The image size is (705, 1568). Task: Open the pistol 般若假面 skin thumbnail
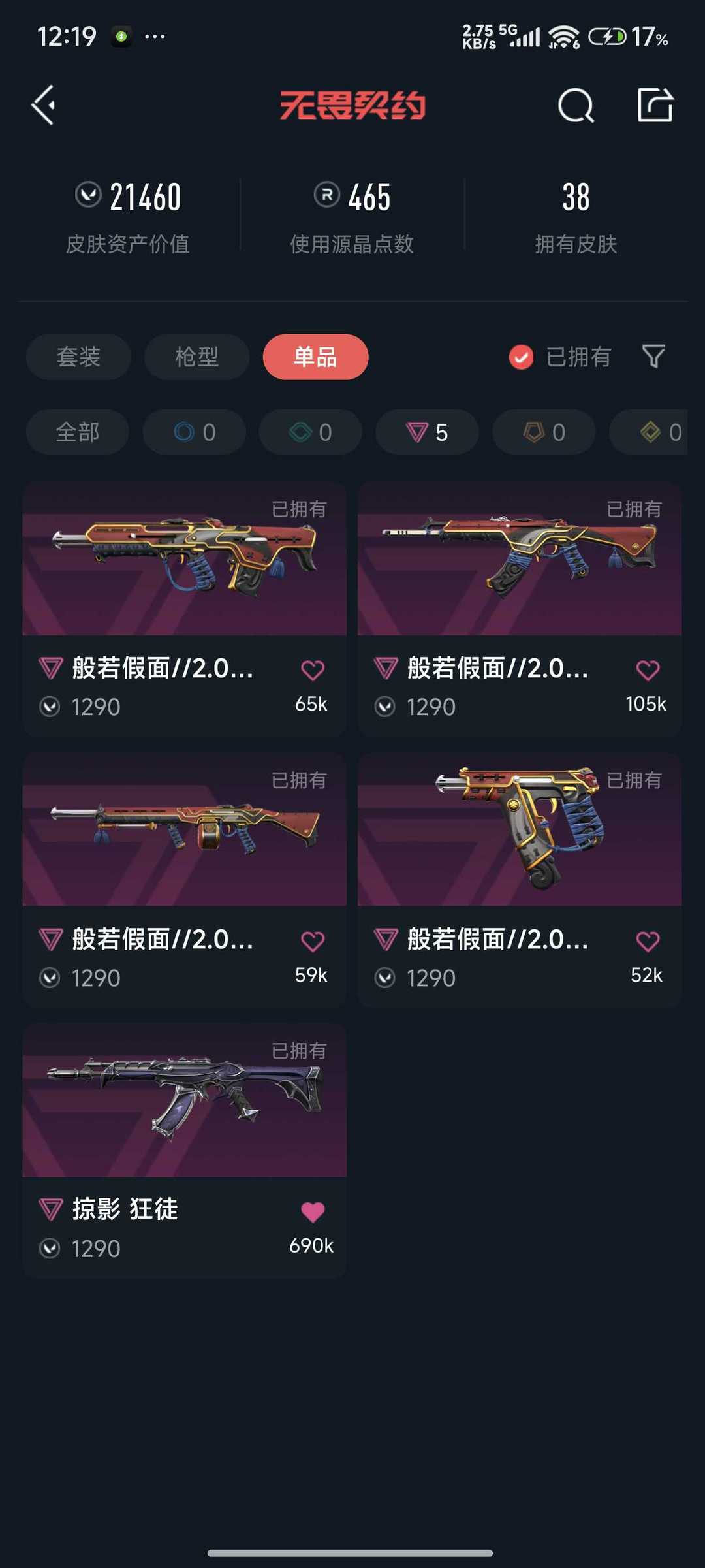[520, 829]
